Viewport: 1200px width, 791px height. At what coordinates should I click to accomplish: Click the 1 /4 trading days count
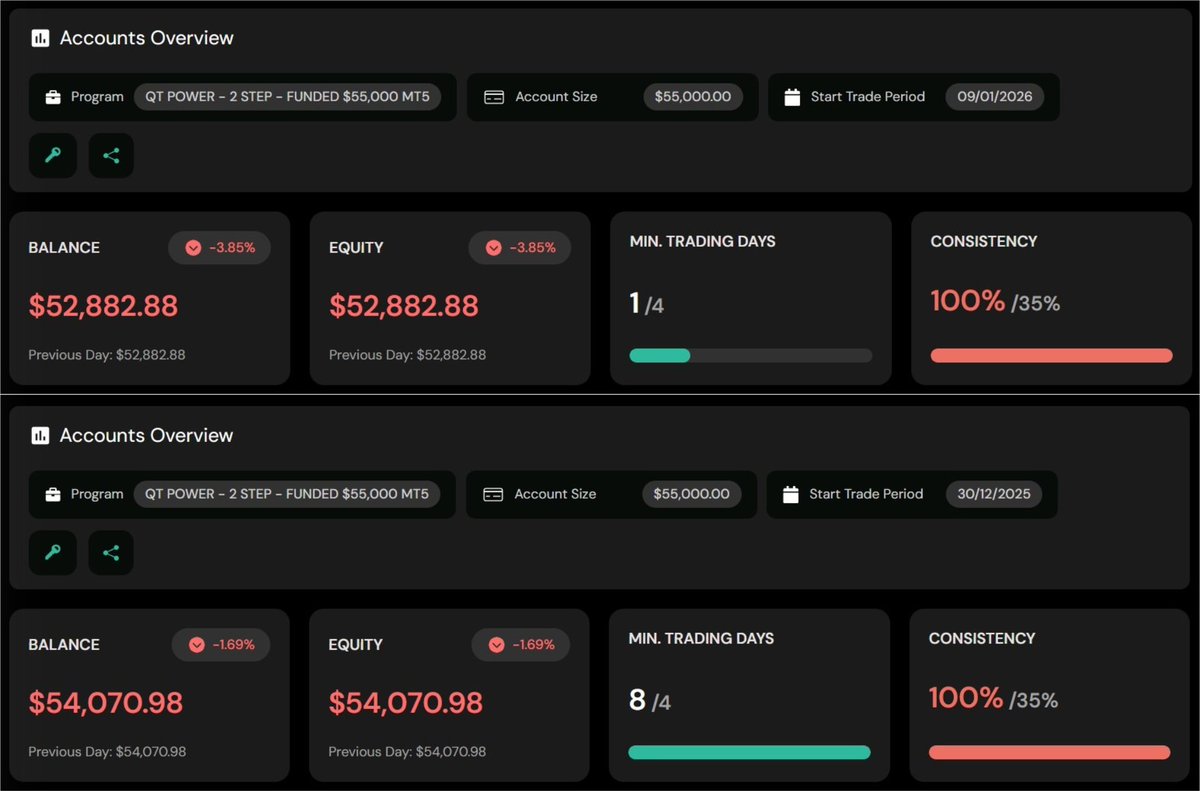point(647,304)
